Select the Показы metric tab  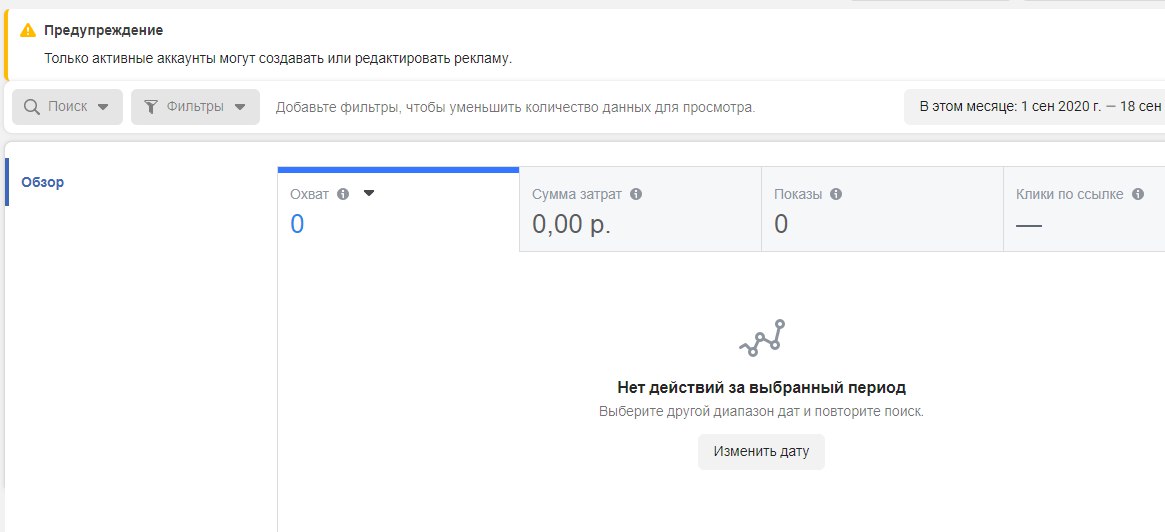(883, 210)
